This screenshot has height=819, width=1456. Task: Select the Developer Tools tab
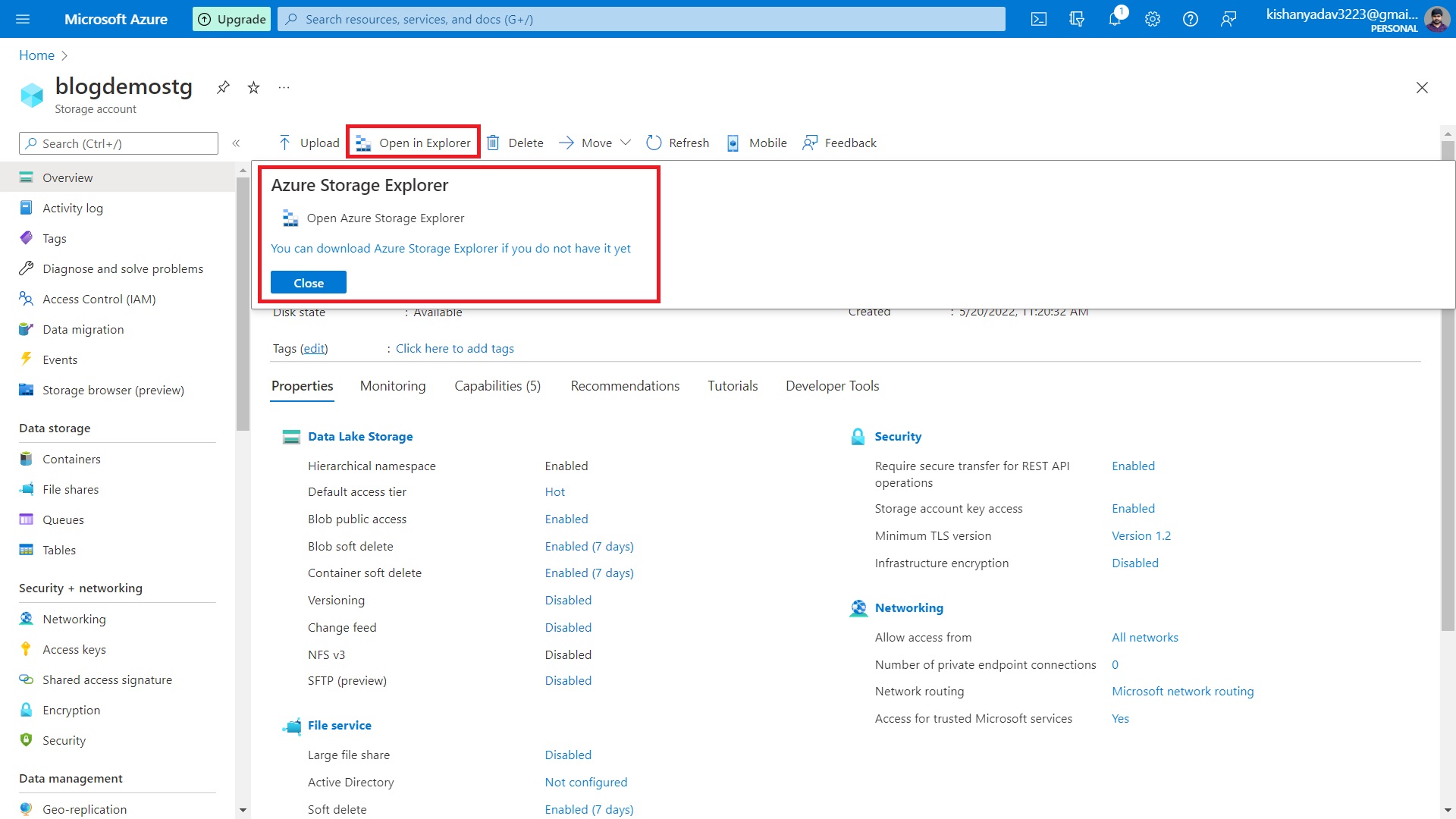pos(832,386)
